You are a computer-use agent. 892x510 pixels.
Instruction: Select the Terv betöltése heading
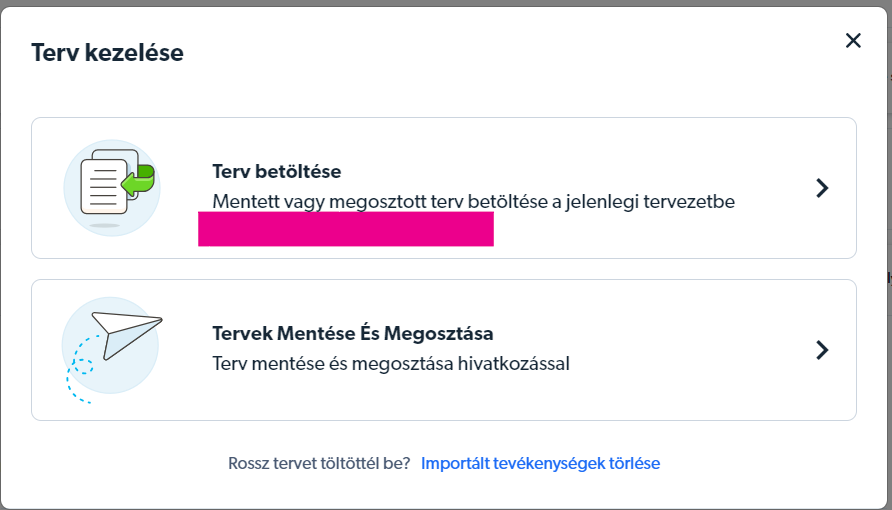pyautogui.click(x=277, y=172)
